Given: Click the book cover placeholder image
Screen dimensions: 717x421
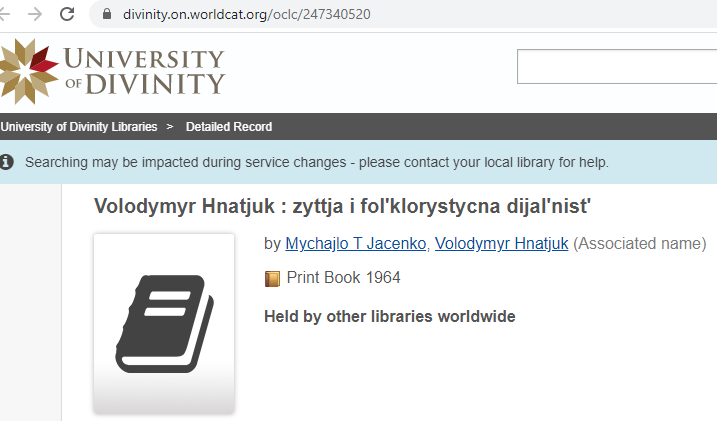Looking at the screenshot, I should [x=164, y=322].
